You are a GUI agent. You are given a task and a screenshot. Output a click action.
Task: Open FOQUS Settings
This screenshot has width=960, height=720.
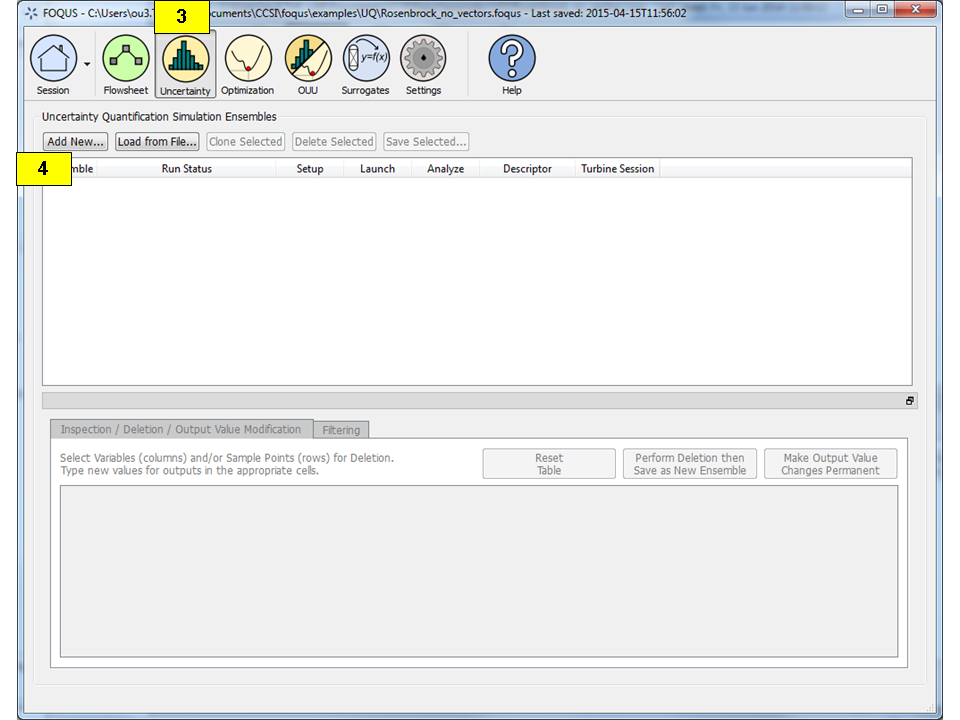point(423,60)
